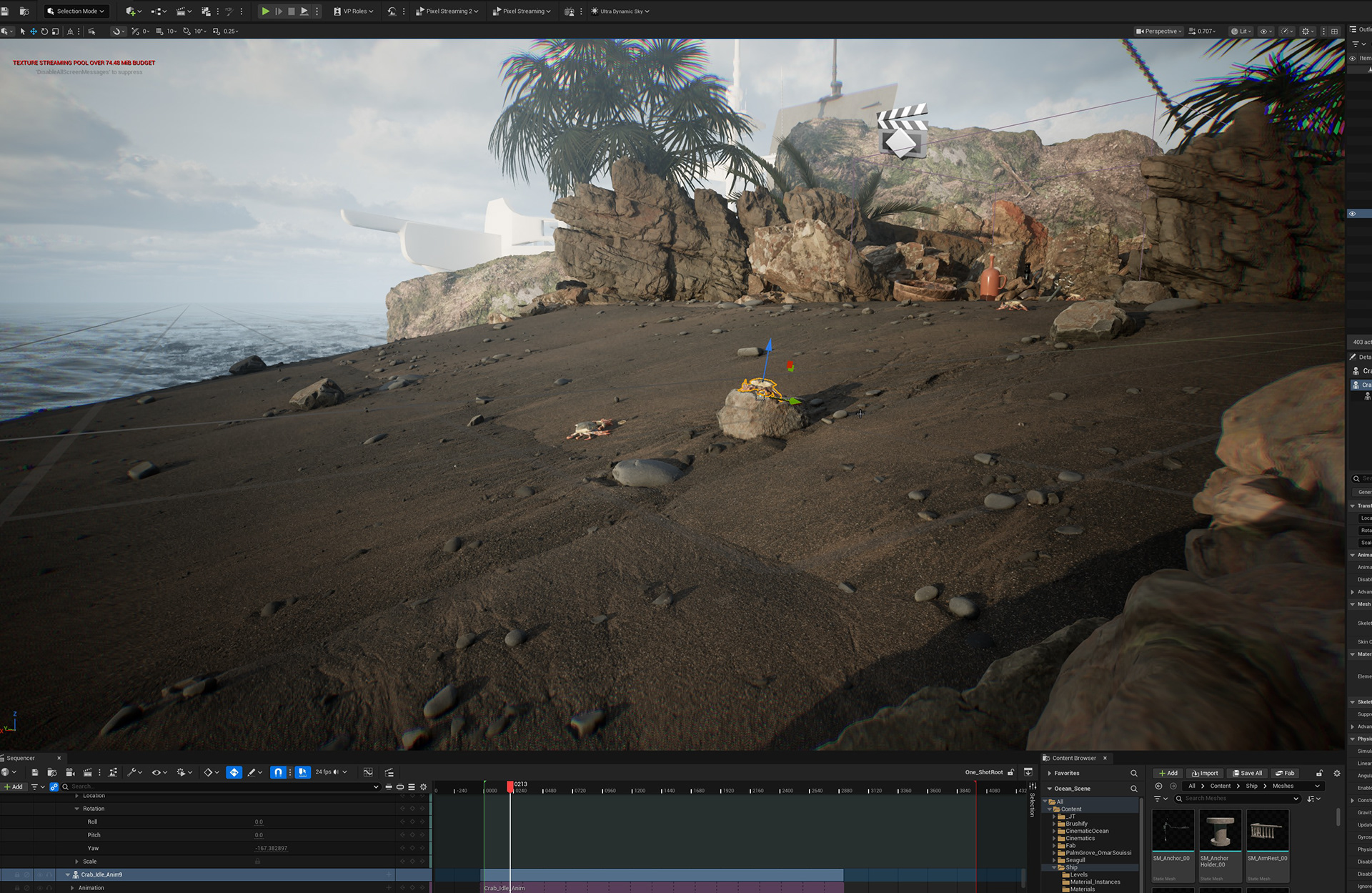The height and width of the screenshot is (893, 1372).
Task: Toggle the One_ShotRoot sequence lock
Action: (1010, 772)
